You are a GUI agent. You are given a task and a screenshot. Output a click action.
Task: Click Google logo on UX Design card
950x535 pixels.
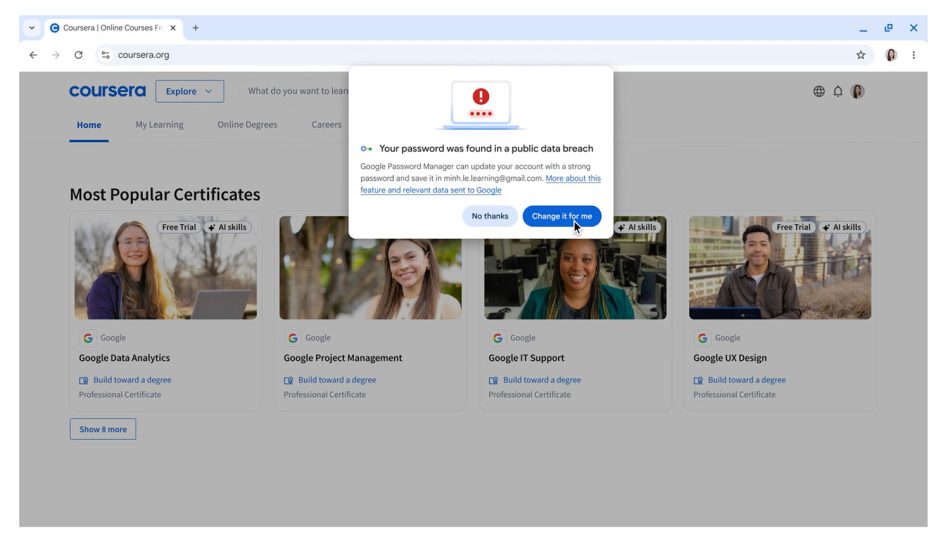(x=702, y=338)
